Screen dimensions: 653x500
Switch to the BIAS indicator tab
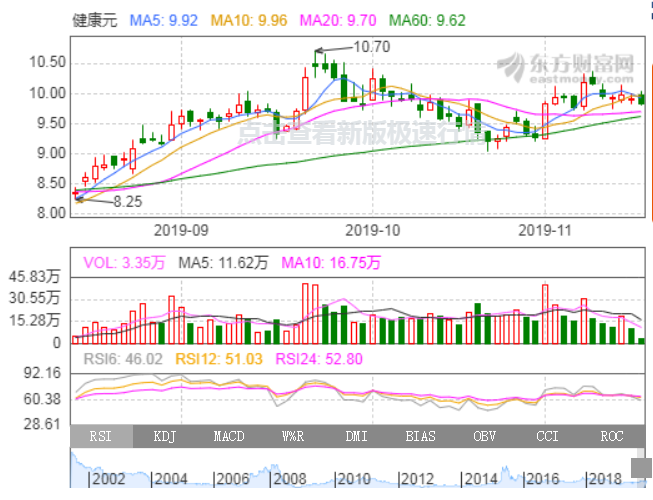tap(420, 437)
